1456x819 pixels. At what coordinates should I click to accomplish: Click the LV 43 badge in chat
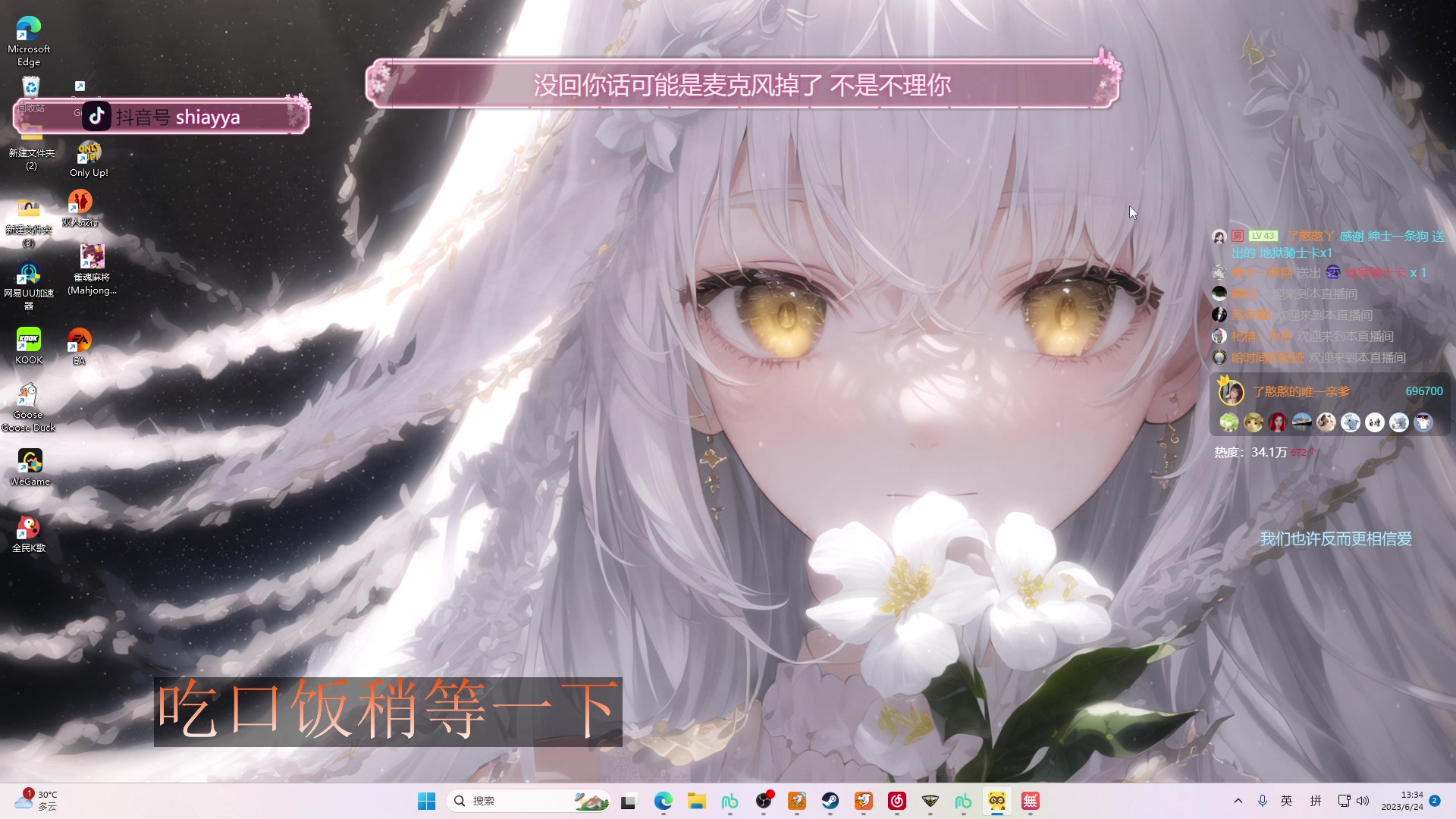click(x=1263, y=236)
